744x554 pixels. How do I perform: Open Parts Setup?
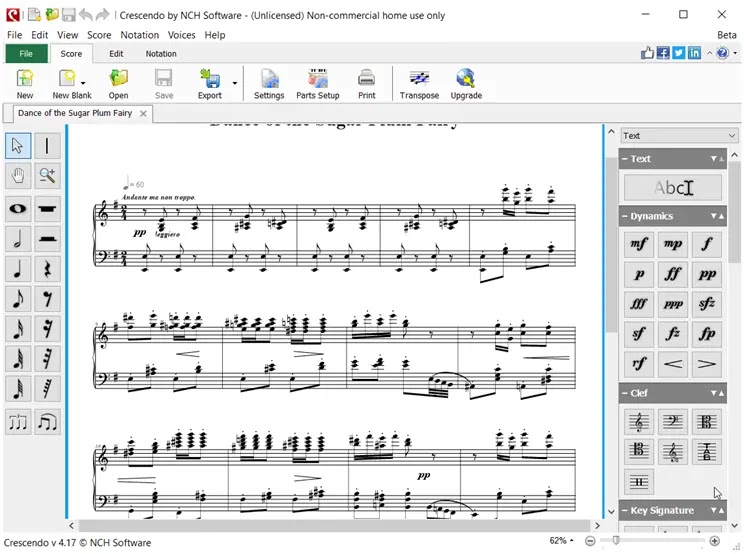(318, 84)
